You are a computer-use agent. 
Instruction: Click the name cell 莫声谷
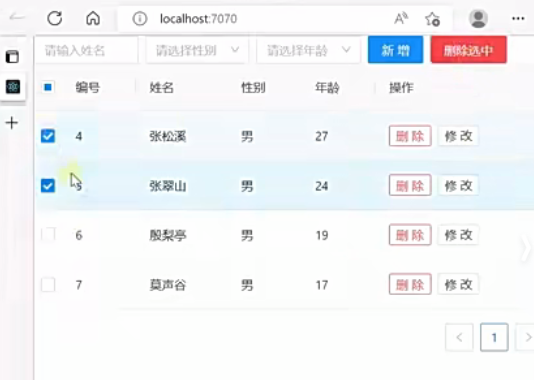click(168, 285)
